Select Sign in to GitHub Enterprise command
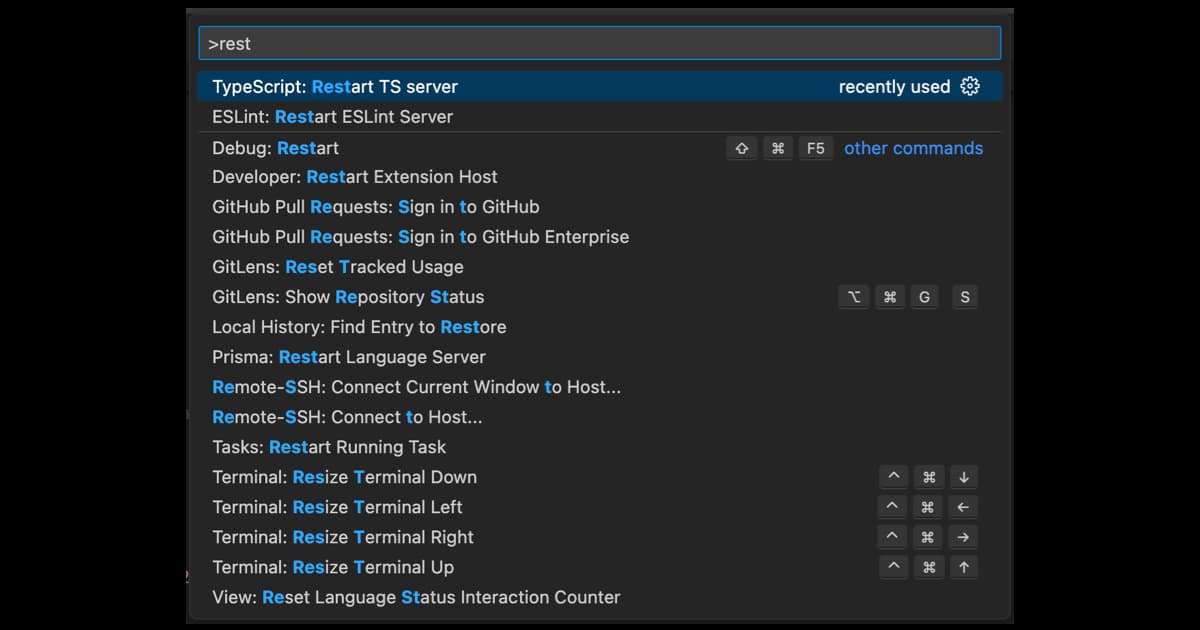1200x630 pixels. coord(600,237)
